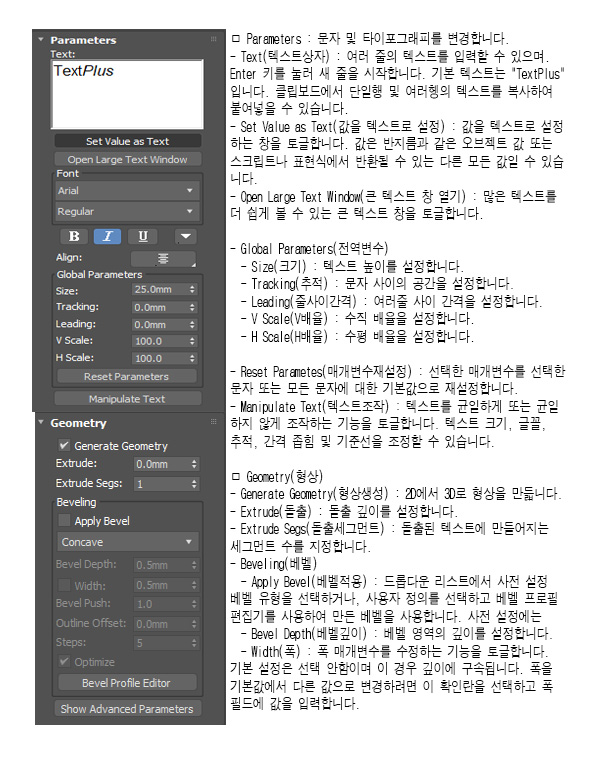Open the Regular font style dropdown
595x765 pixels.
click(127, 211)
